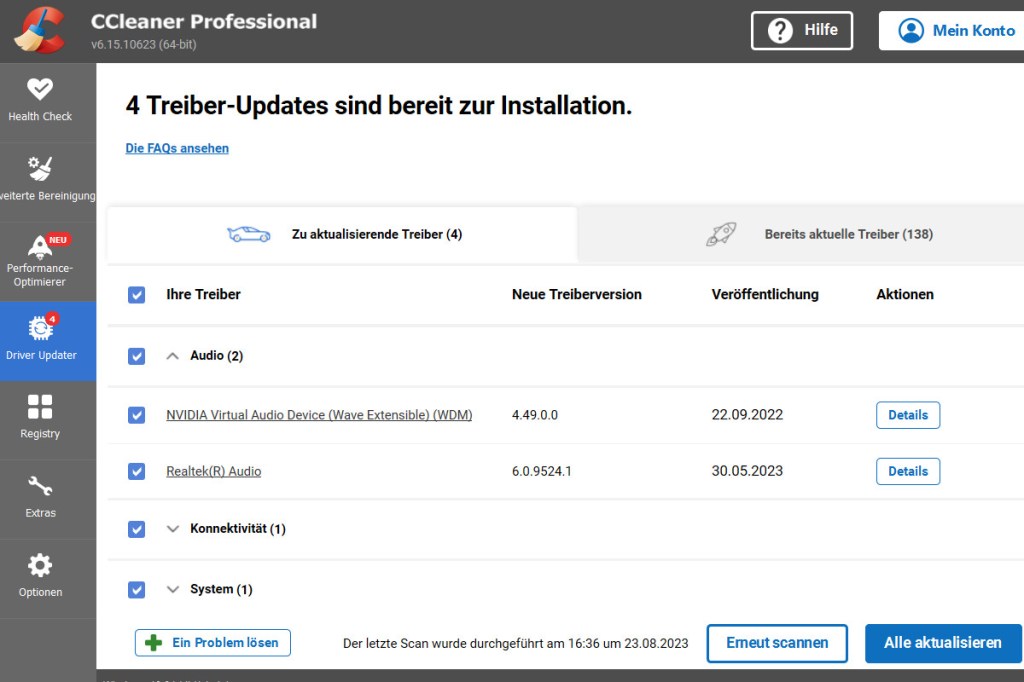The image size is (1024, 682).
Task: Open the Hilfe button
Action: point(802,30)
